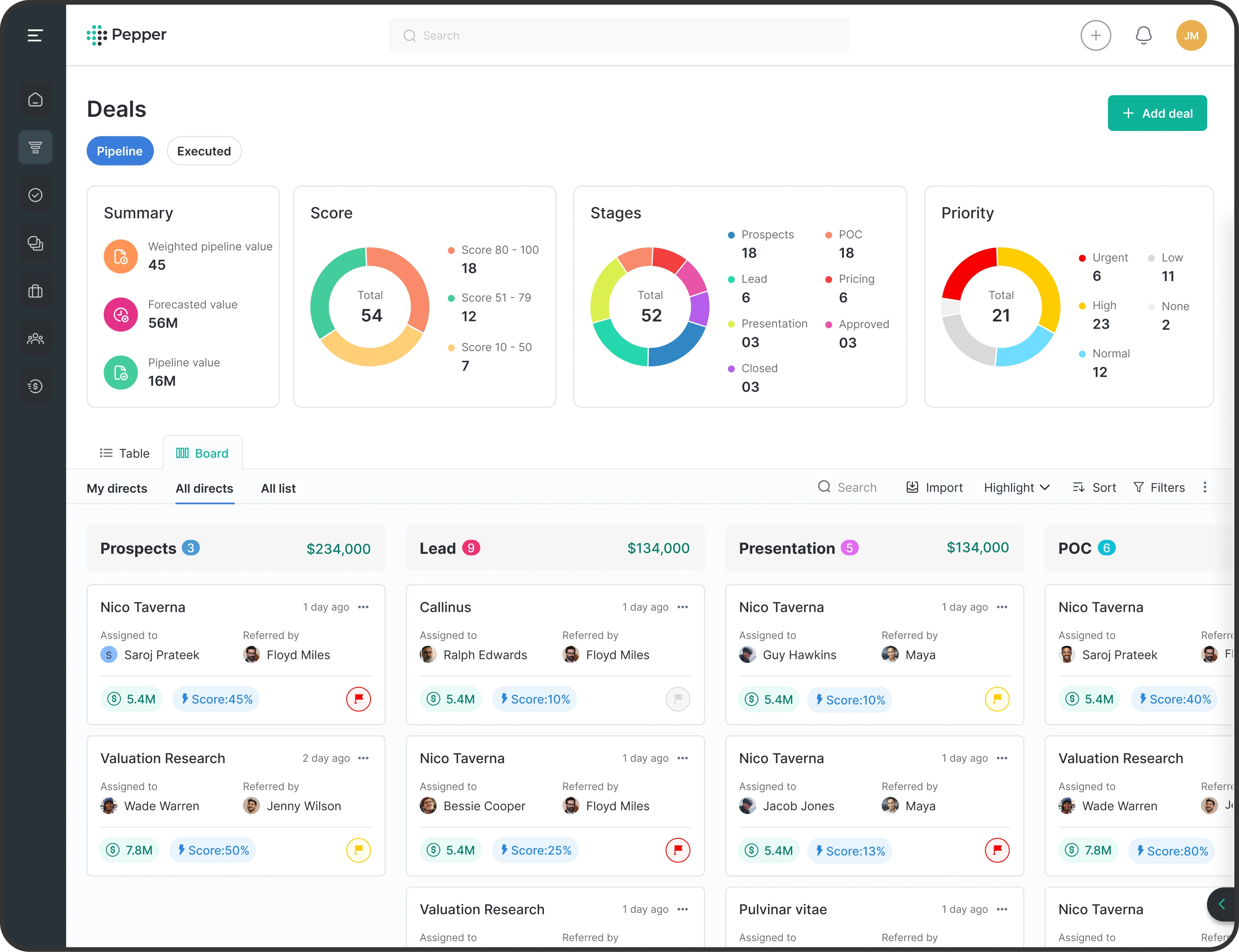Viewport: 1239px width, 952px height.
Task: Click the Priority donut chart
Action: point(1001,307)
